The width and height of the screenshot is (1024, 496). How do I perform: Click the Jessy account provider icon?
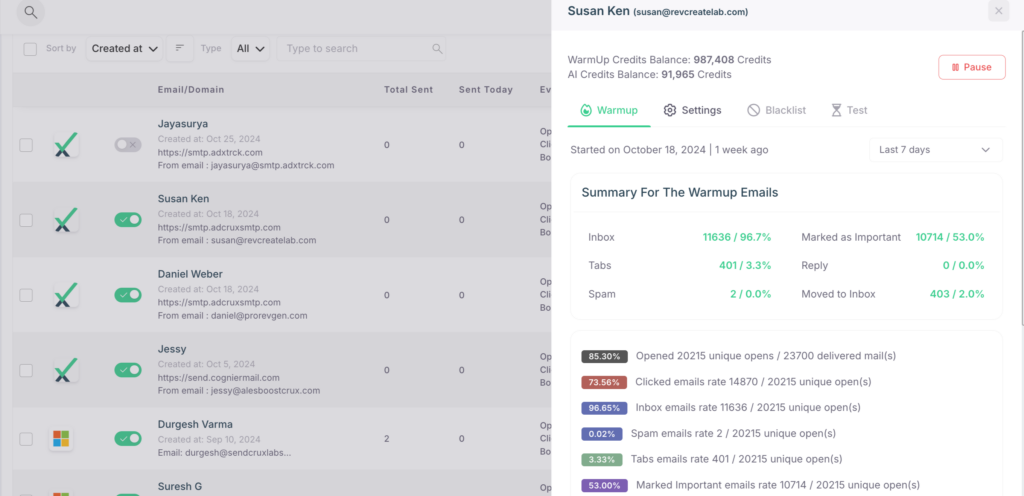[65, 370]
